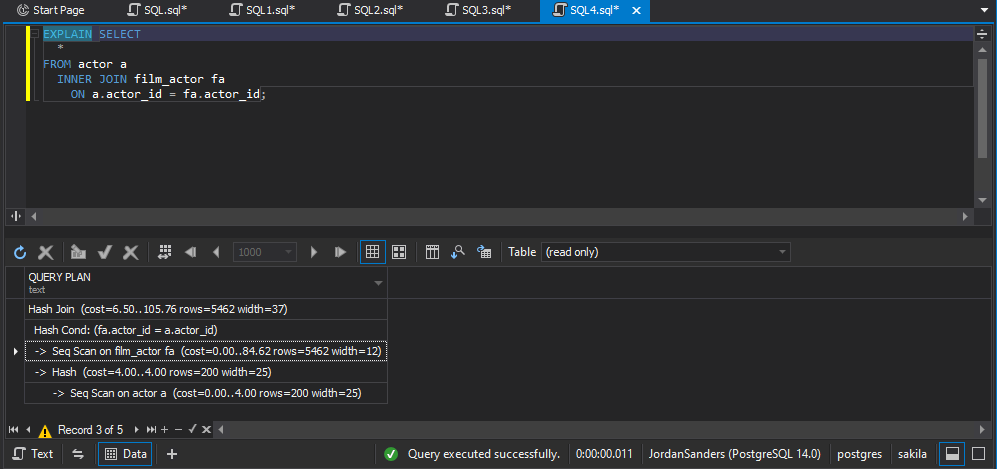This screenshot has height=469, width=997.
Task: Close the SQL4.sql tab
Action: click(x=636, y=10)
